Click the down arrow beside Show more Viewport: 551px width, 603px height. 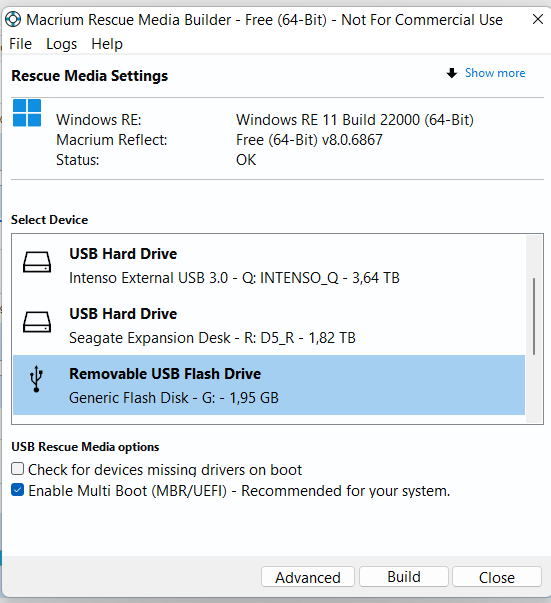tap(452, 73)
